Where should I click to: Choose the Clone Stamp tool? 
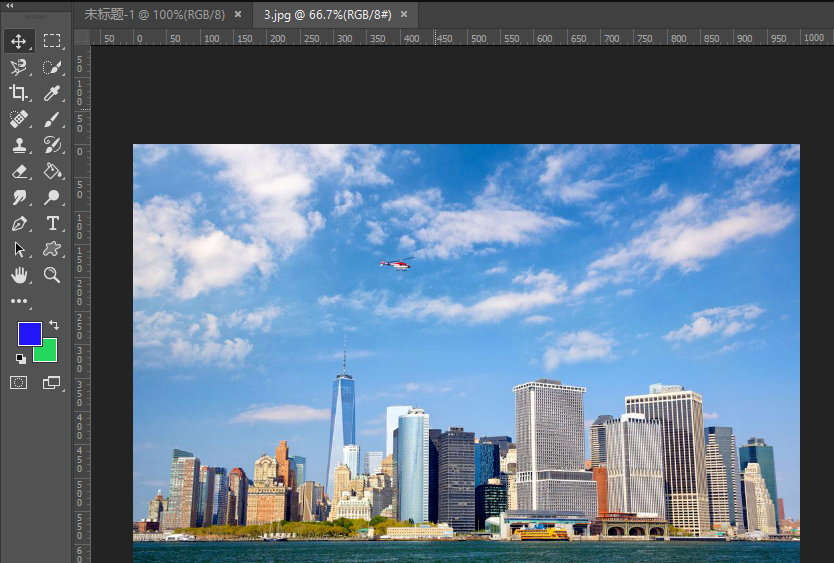tap(18, 145)
